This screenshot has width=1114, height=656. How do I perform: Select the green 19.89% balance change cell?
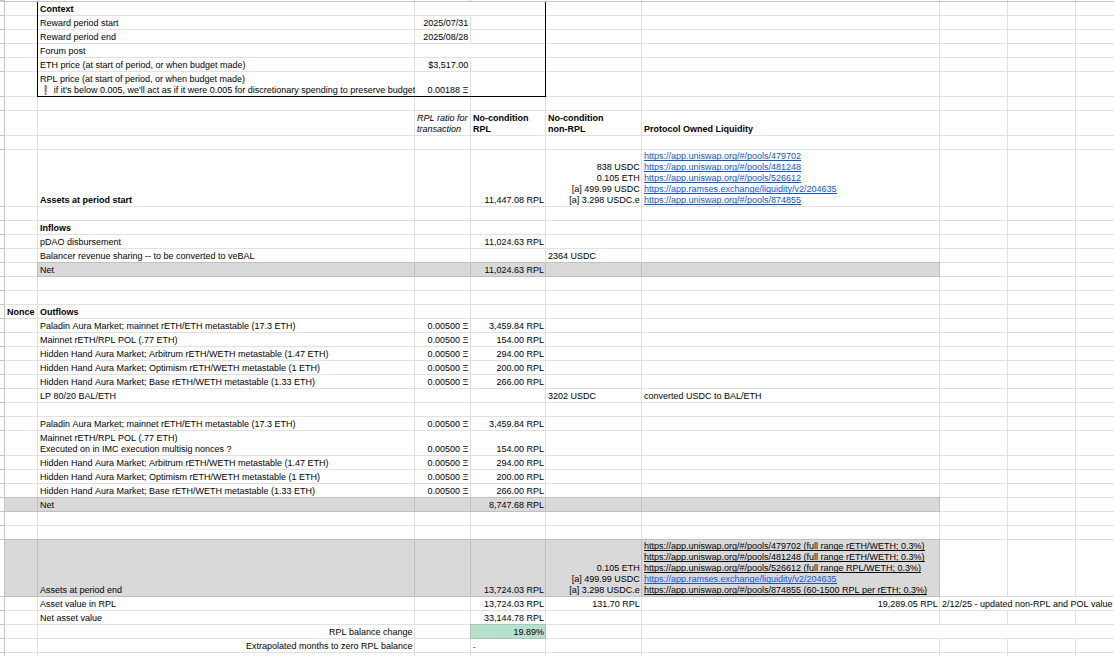(508, 632)
